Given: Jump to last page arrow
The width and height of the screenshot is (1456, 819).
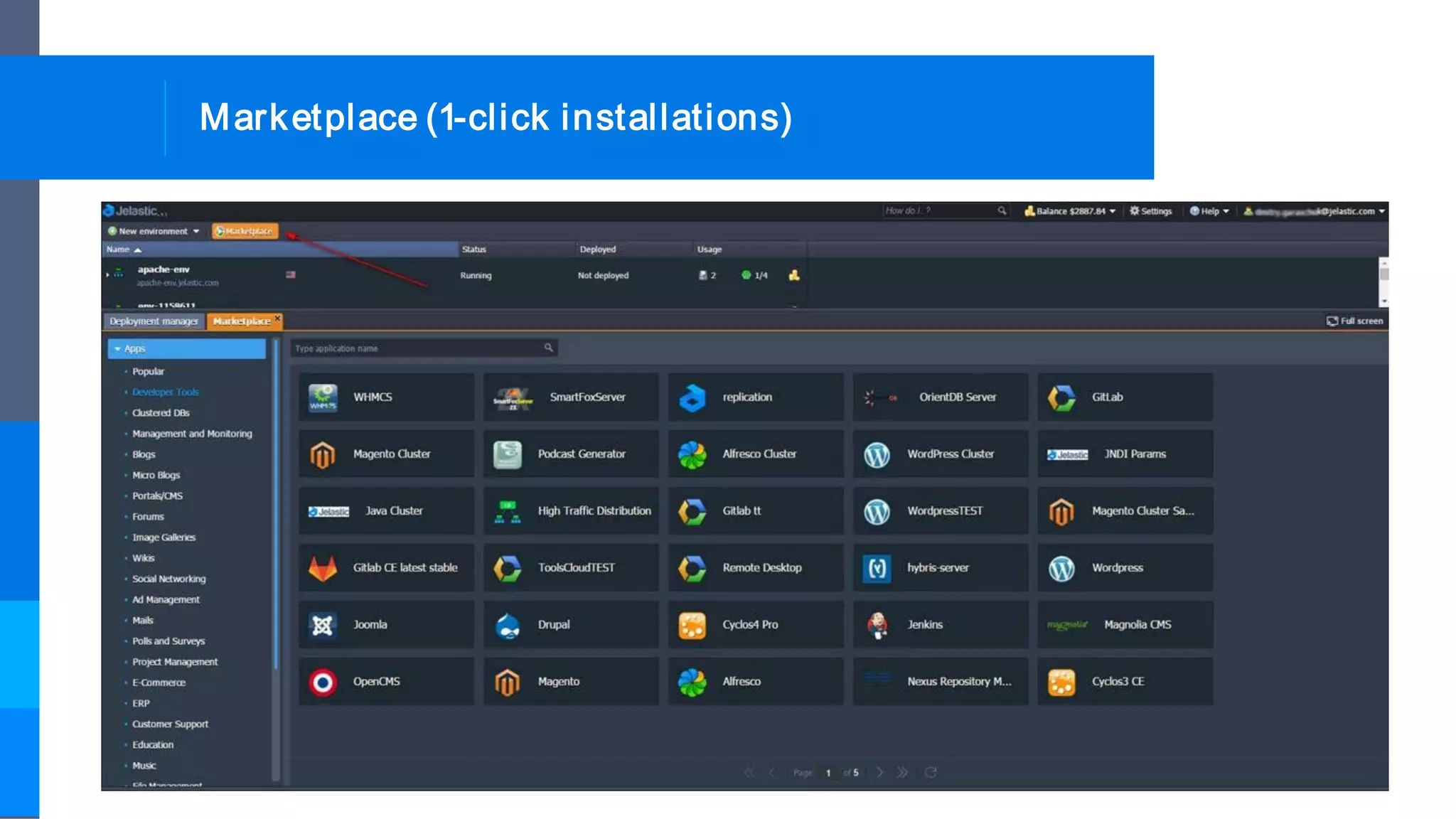Looking at the screenshot, I should (902, 772).
